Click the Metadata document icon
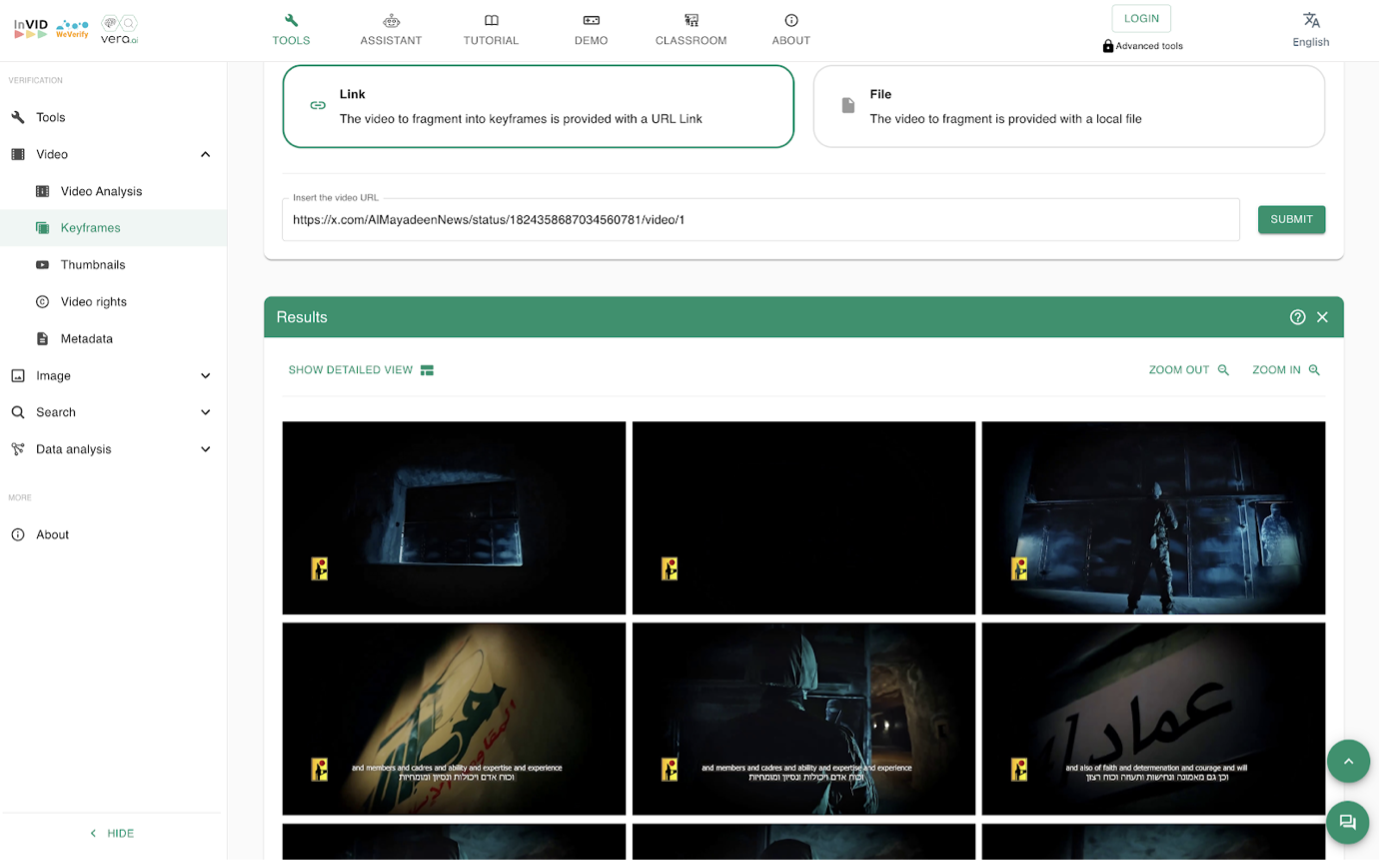This screenshot has height=864, width=1384. click(x=42, y=339)
